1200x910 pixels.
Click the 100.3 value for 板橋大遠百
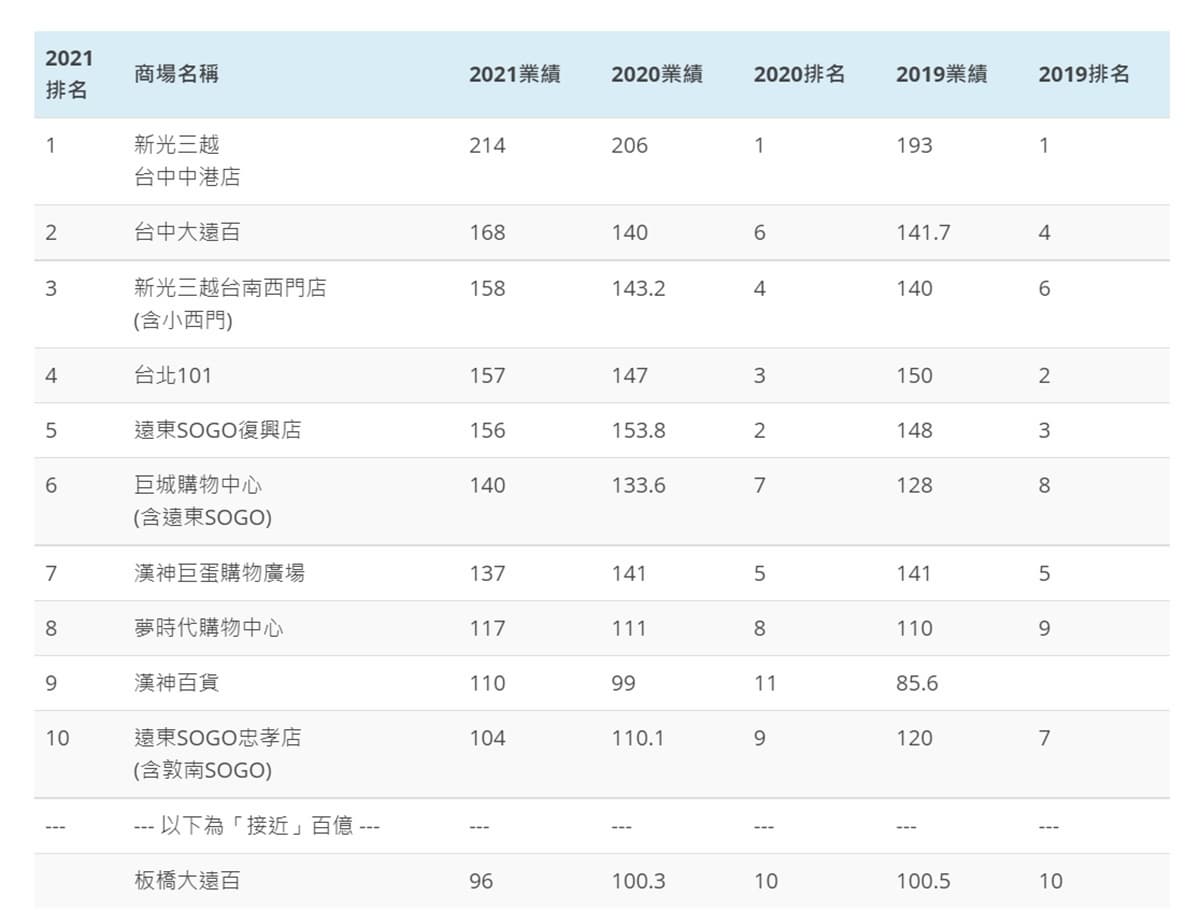click(x=638, y=881)
